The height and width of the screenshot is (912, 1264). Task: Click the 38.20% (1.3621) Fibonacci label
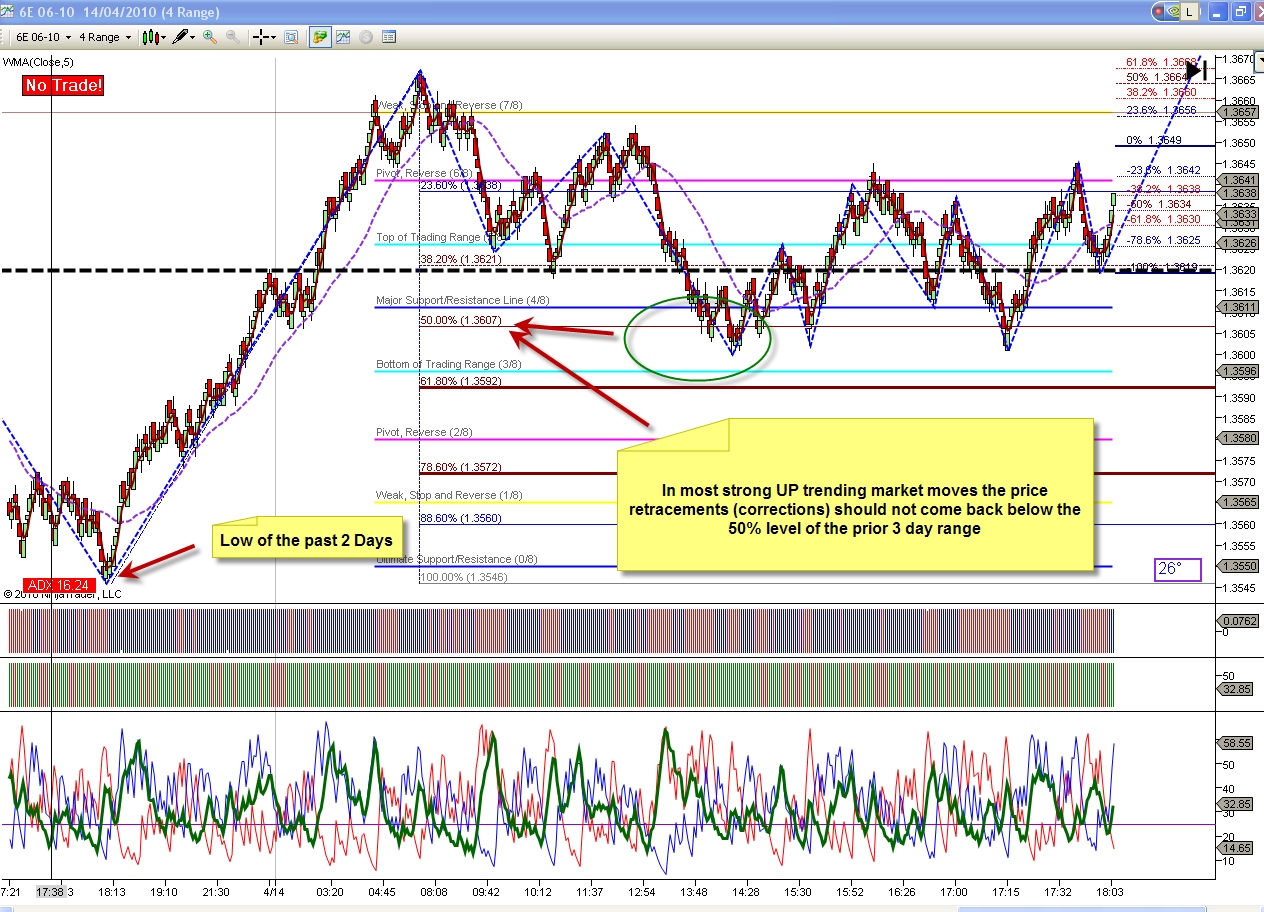461,258
